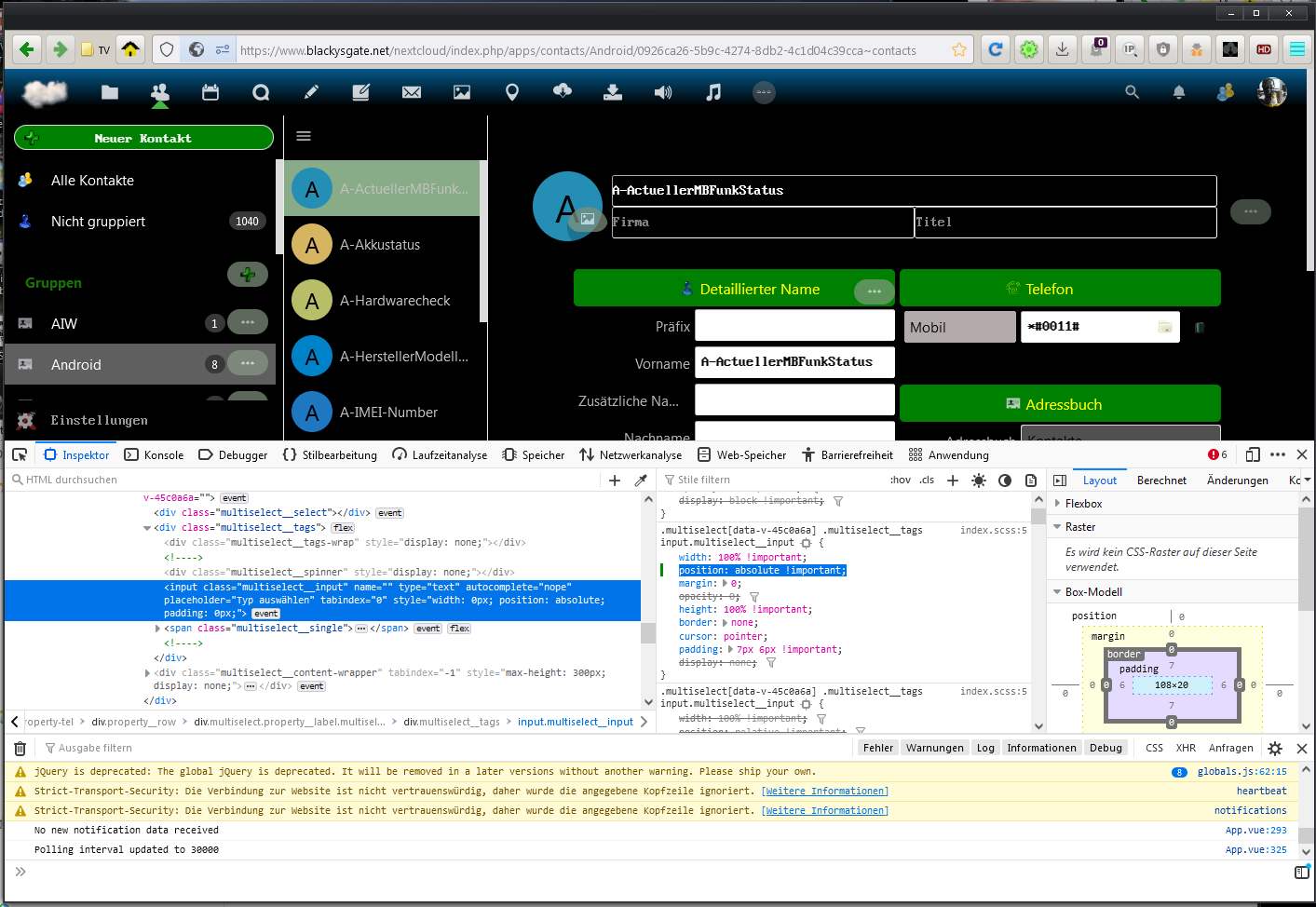Open the browser home page button

click(x=130, y=49)
